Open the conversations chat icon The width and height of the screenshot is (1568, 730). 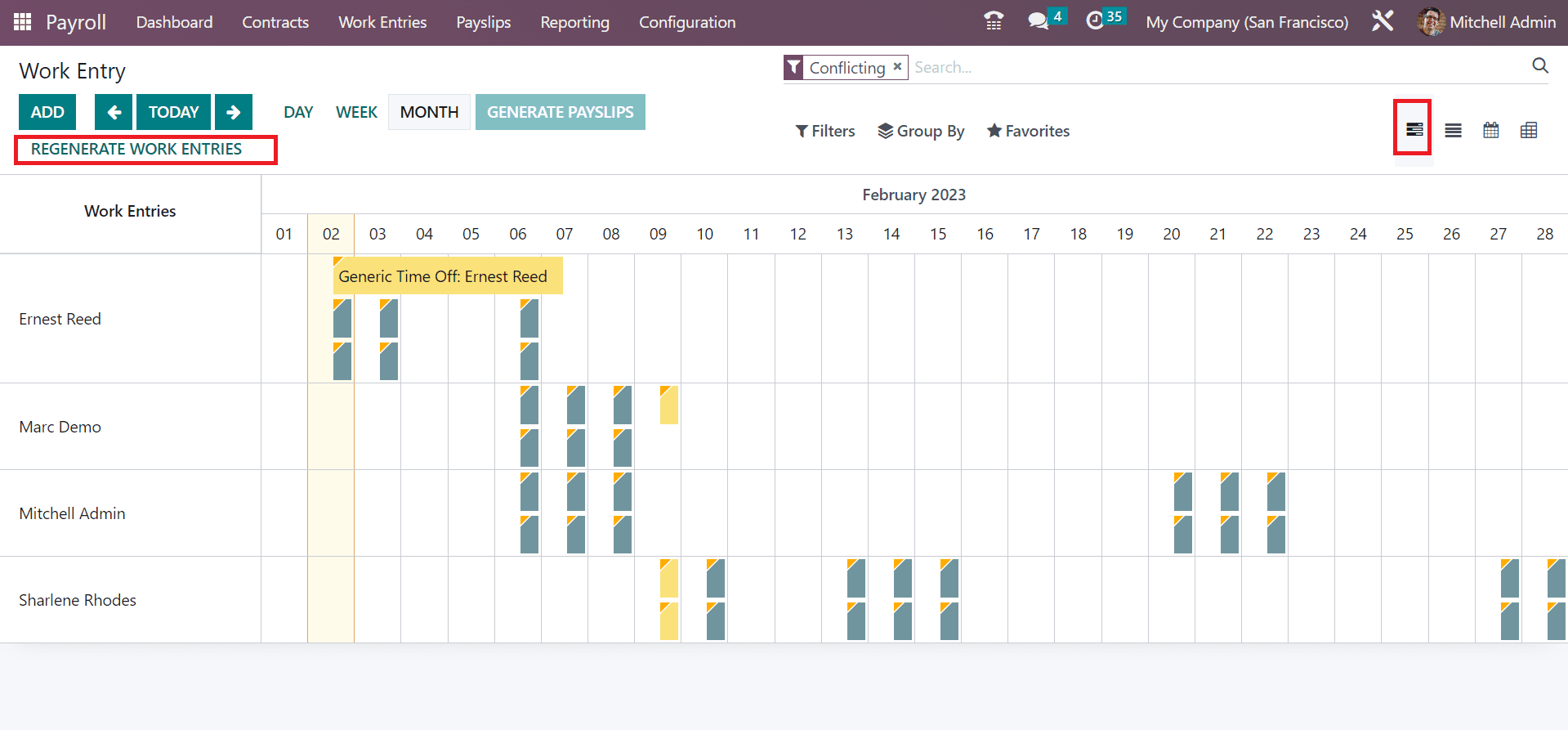click(1038, 22)
